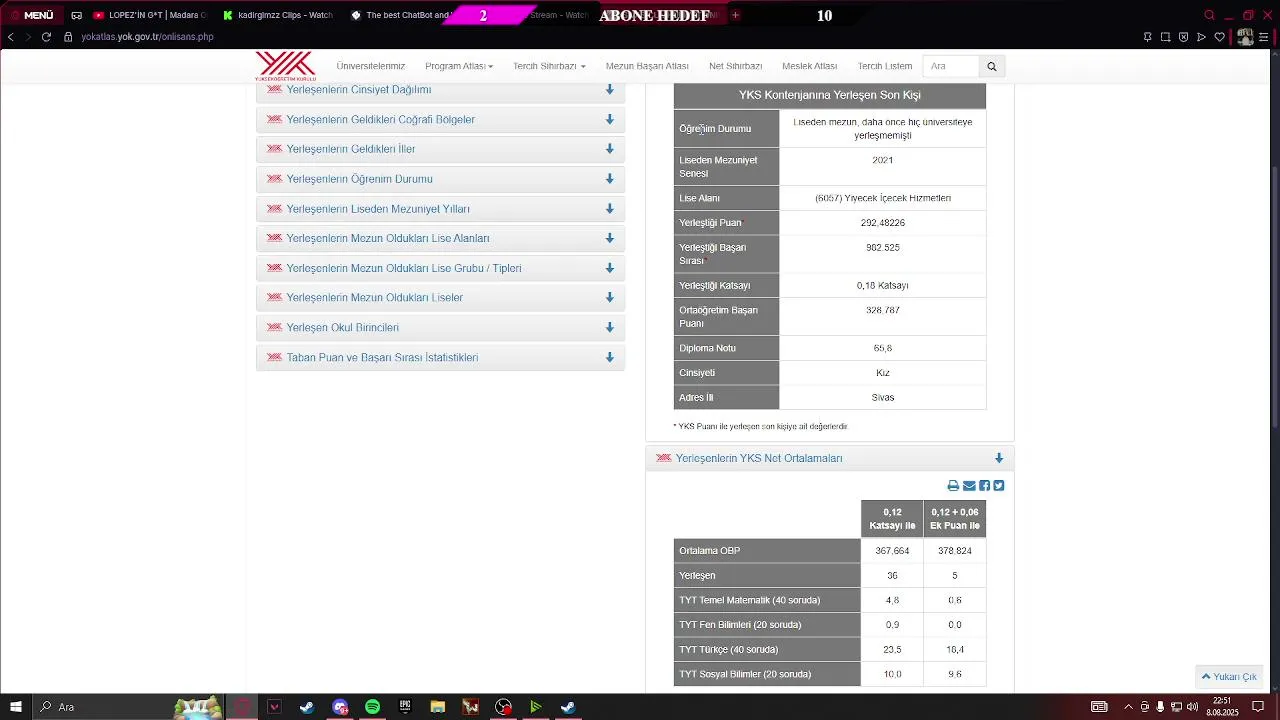Click the Yerleştiği Başarı Sırası value 982.525
This screenshot has width=1280, height=720.
coord(883,248)
